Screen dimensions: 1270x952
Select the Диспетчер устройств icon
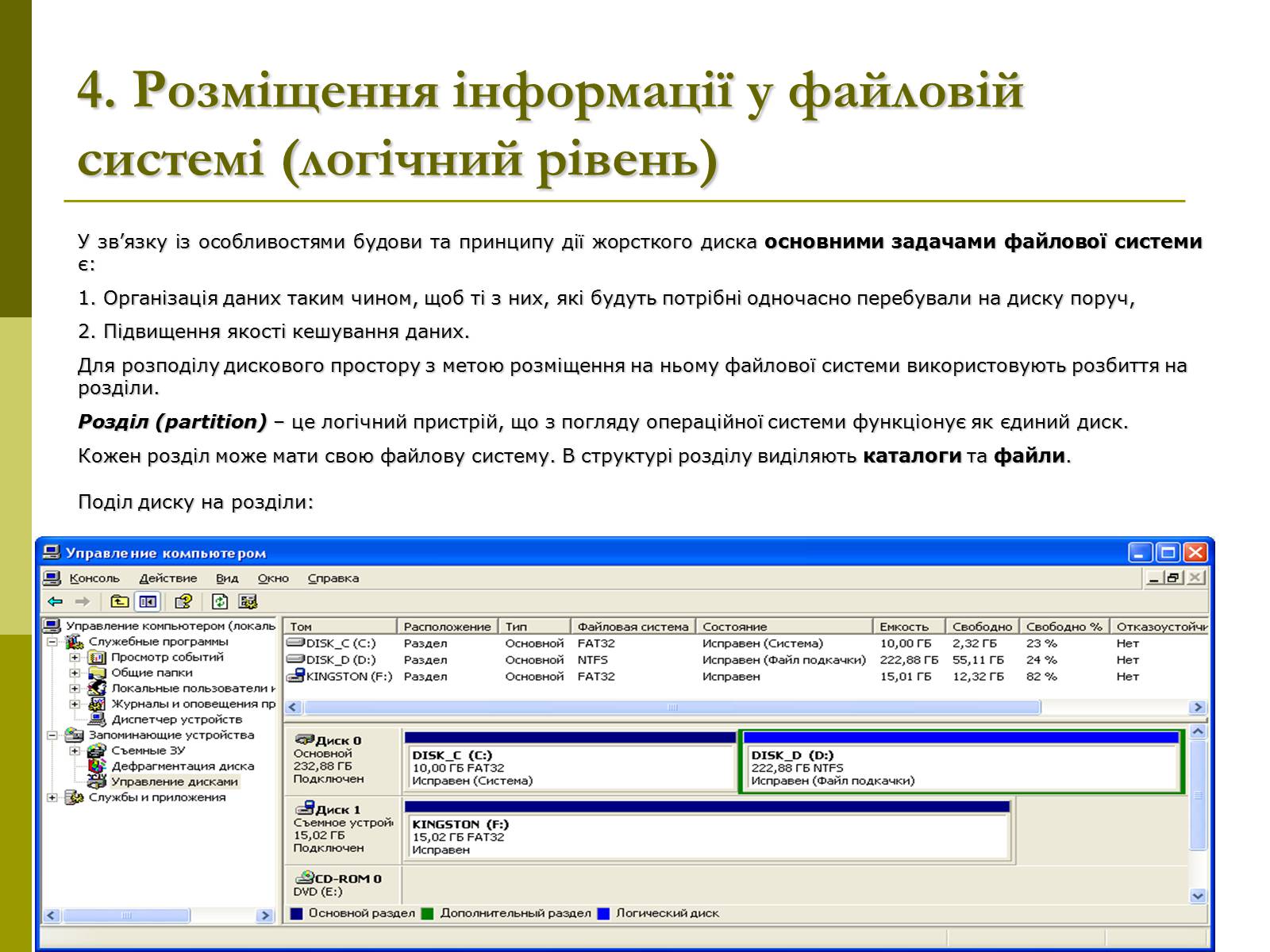click(x=97, y=720)
